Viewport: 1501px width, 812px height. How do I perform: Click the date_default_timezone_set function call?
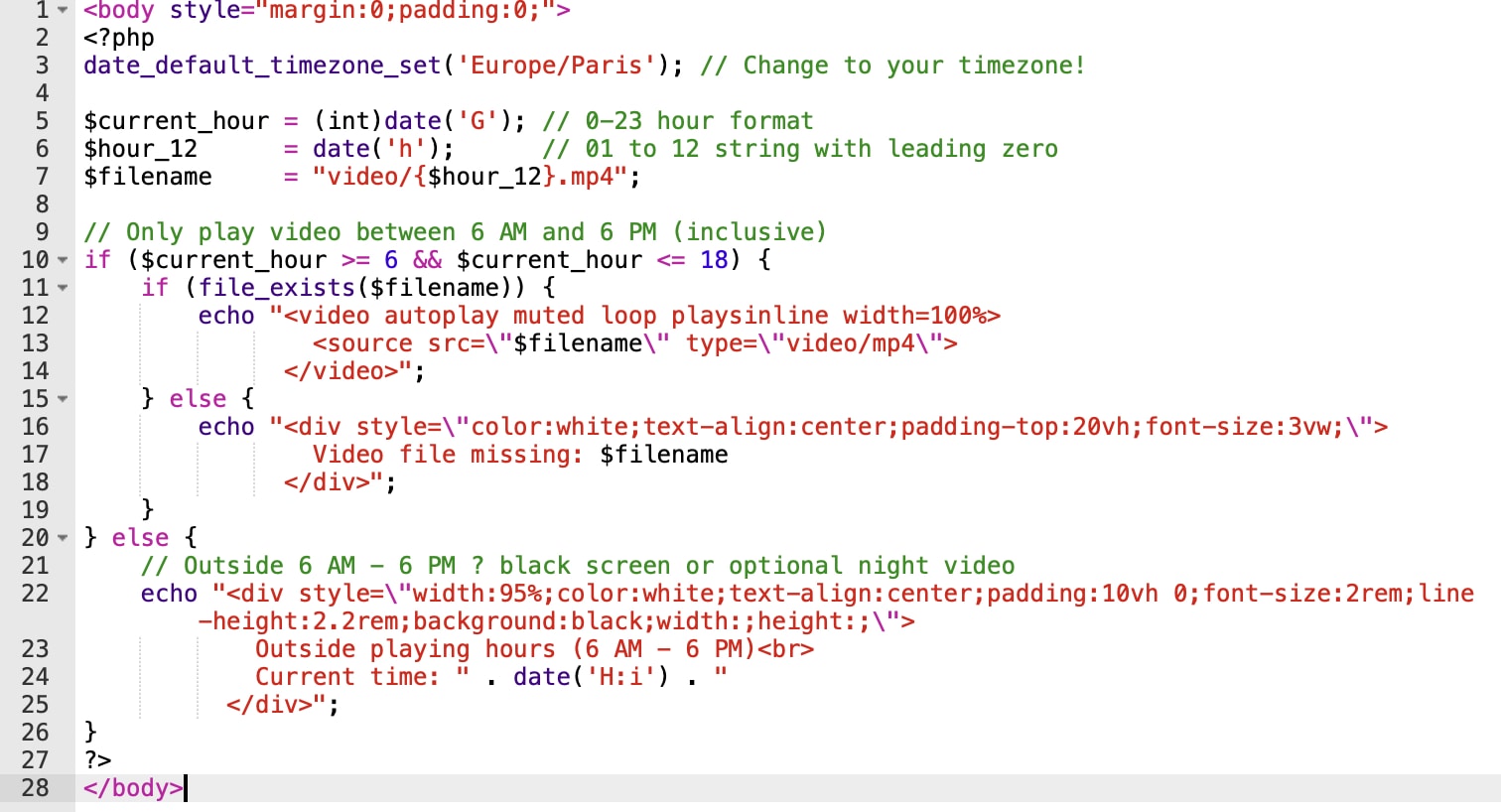[262, 66]
